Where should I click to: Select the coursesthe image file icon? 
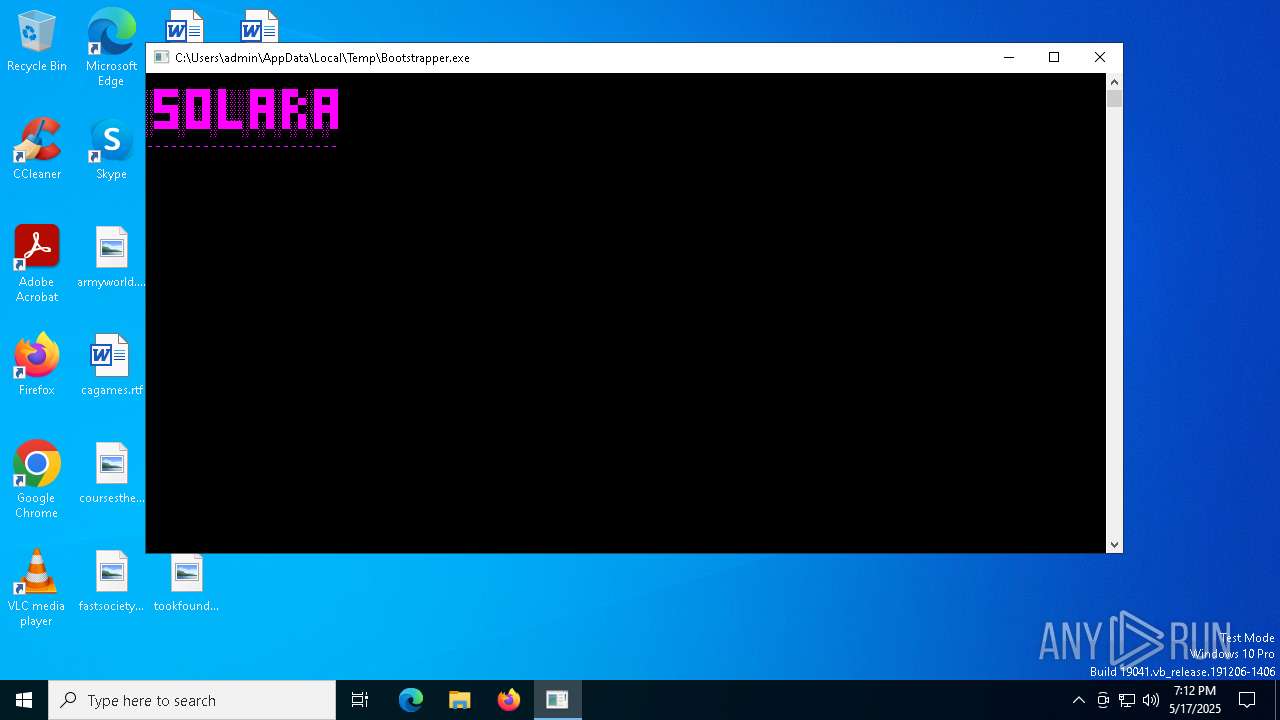coord(111,473)
